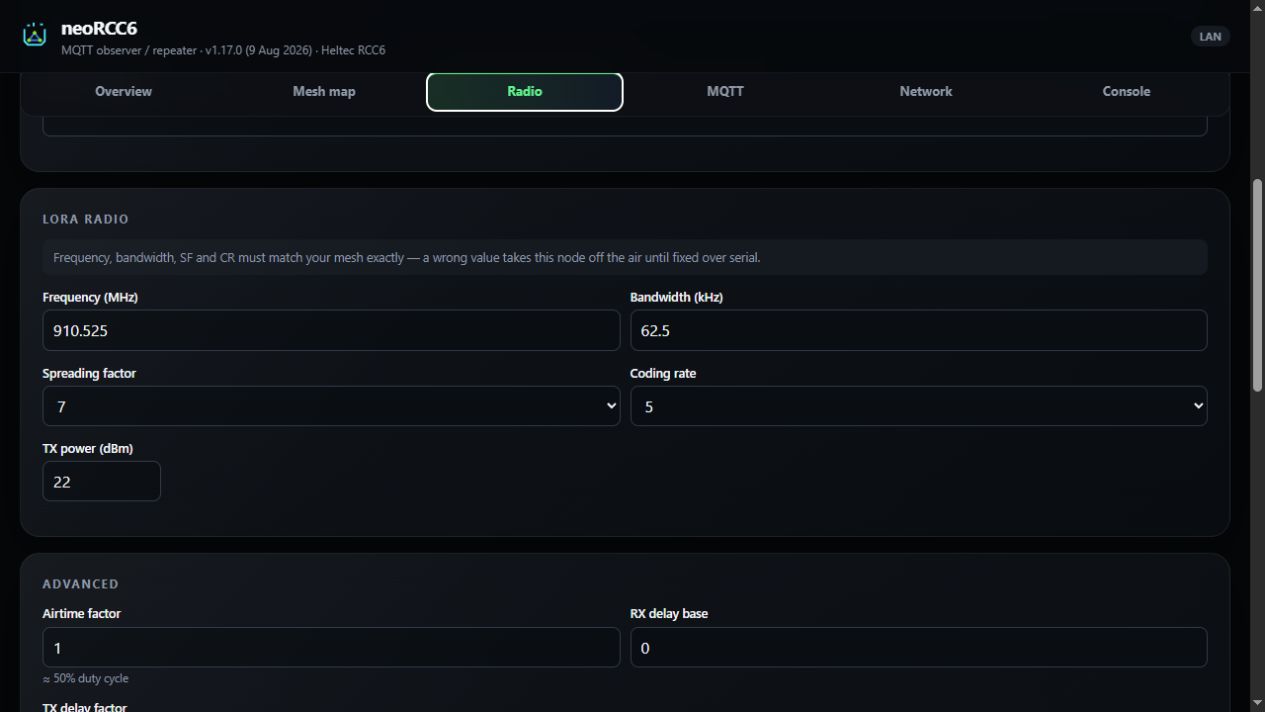Screen dimensions: 1265x712
Task: Click the page scrollbar thumb
Action: pos(1257,285)
